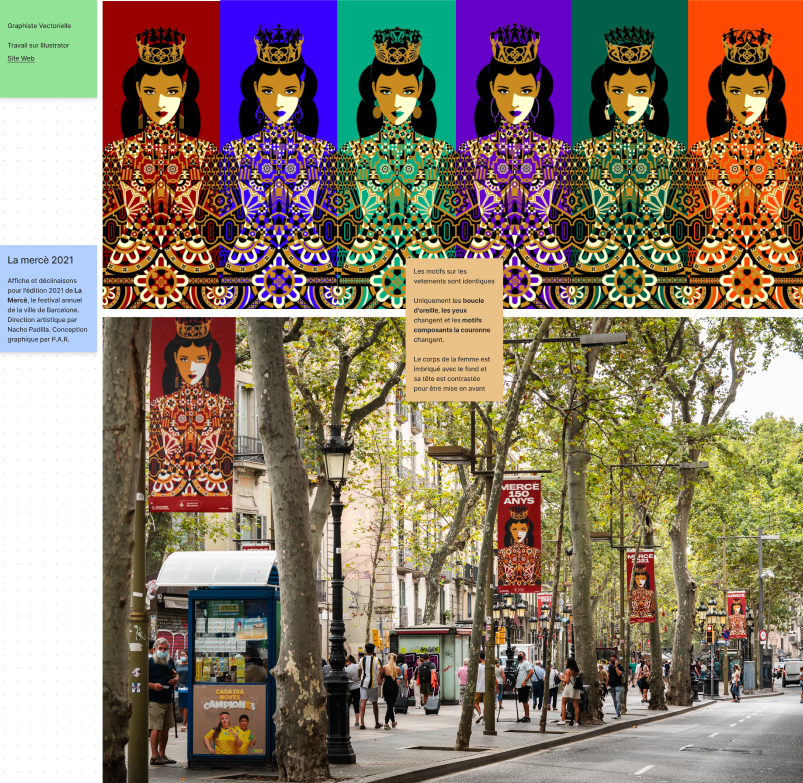Select the orange background poster illustration
The height and width of the screenshot is (783, 803).
click(x=746, y=155)
